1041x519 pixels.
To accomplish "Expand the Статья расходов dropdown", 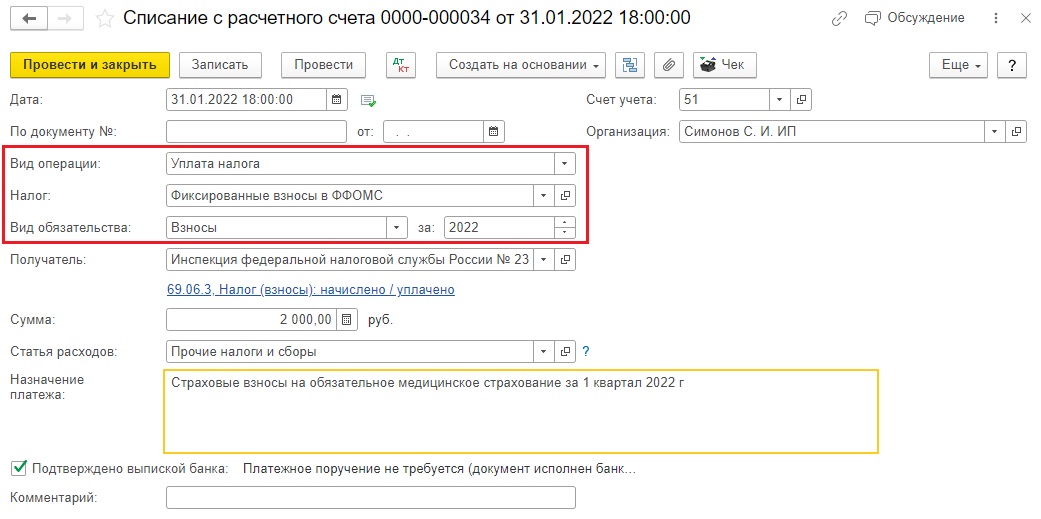I will pos(544,352).
